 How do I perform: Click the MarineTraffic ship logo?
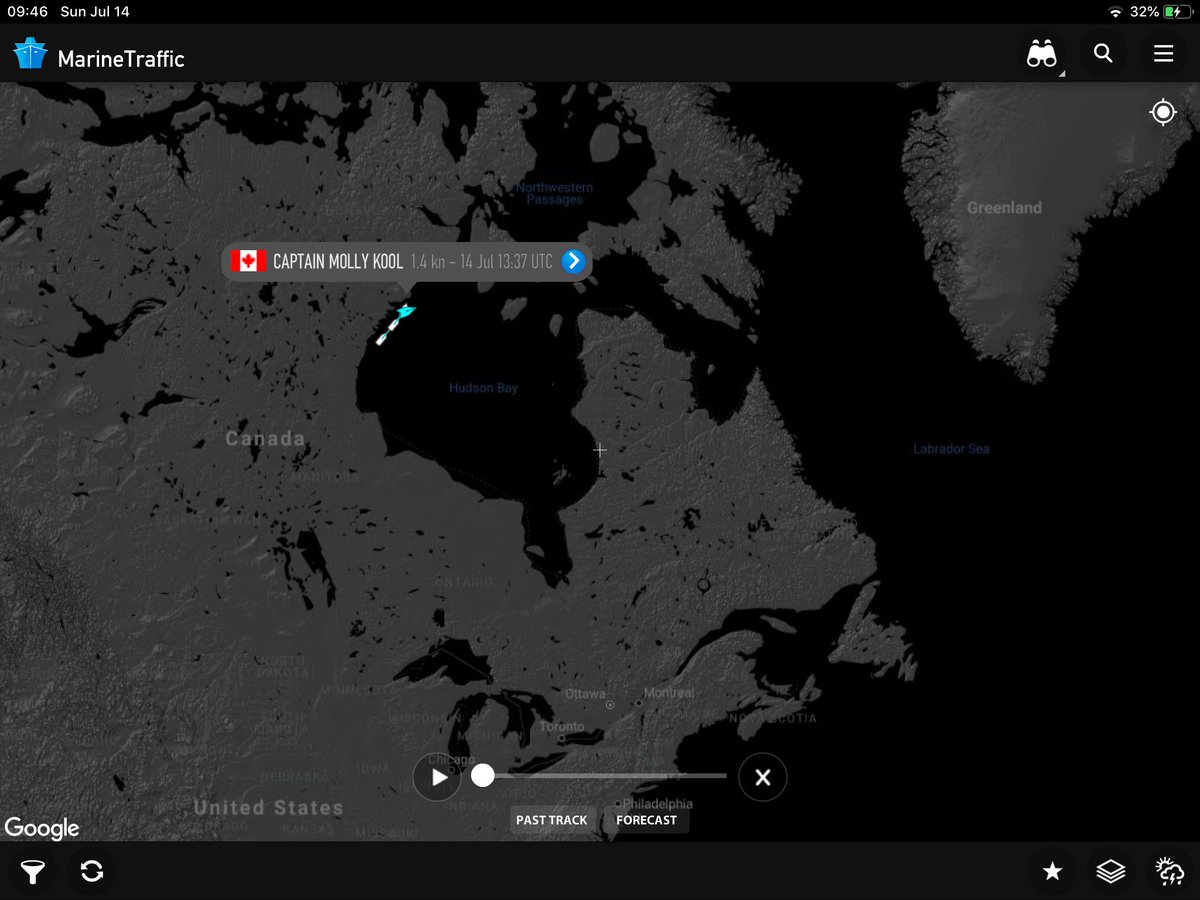pyautogui.click(x=30, y=54)
